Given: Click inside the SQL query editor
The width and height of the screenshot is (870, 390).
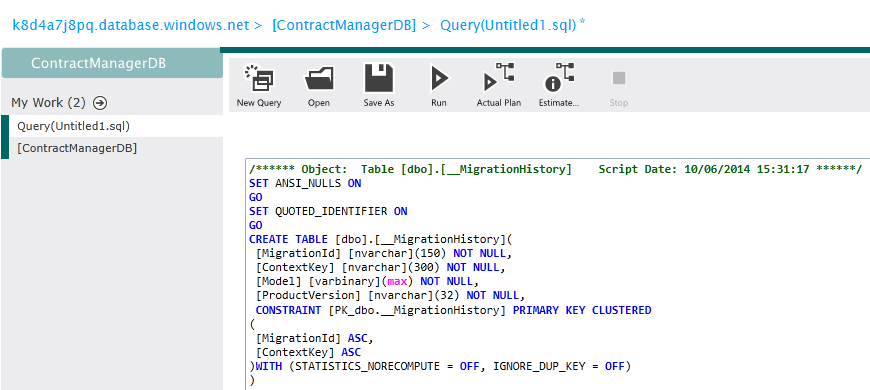Looking at the screenshot, I should pos(557,275).
